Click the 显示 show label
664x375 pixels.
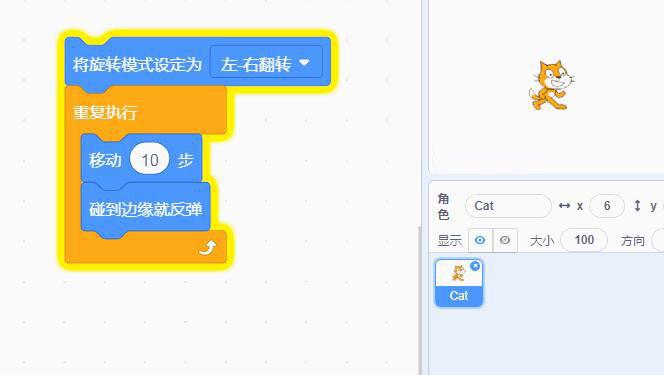click(x=449, y=240)
